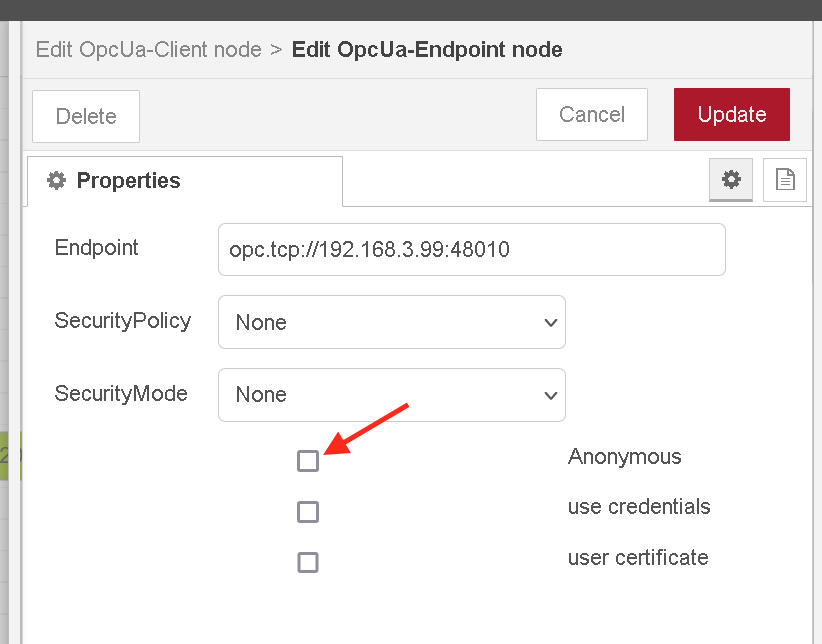Go back to Edit OpcUa-Client node breadcrumb
822x644 pixels.
148,50
